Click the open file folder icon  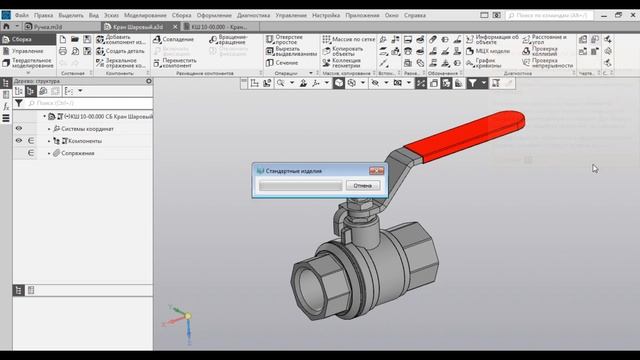click(x=75, y=39)
